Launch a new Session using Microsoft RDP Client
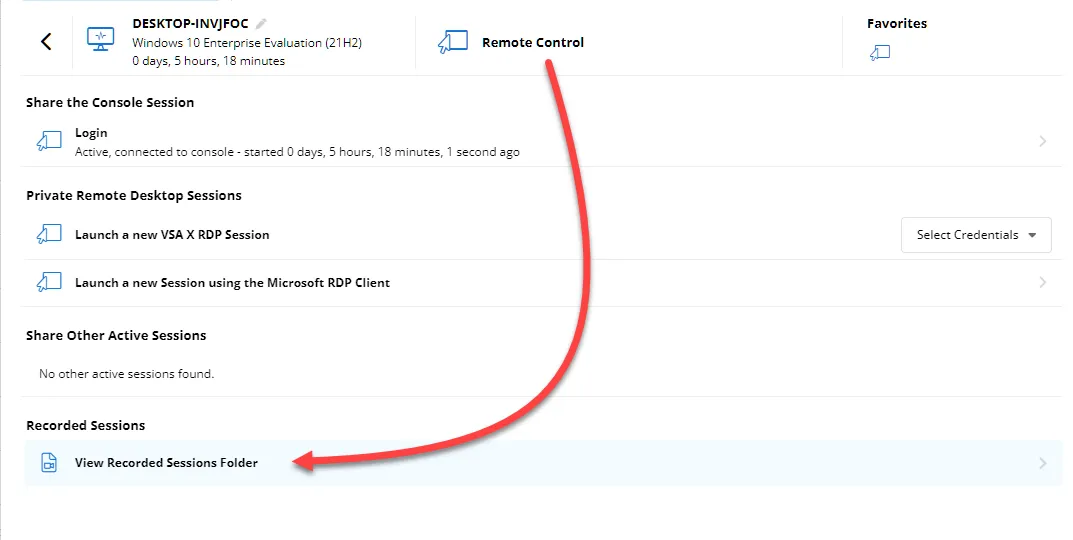This screenshot has width=1073, height=540. click(232, 283)
